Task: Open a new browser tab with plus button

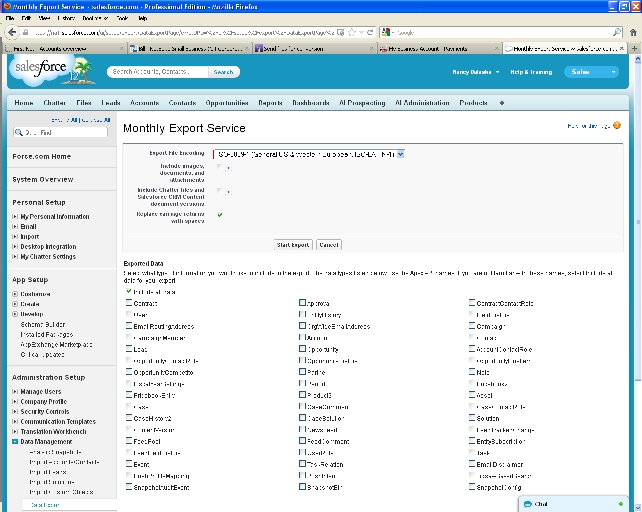Action: coord(635,48)
